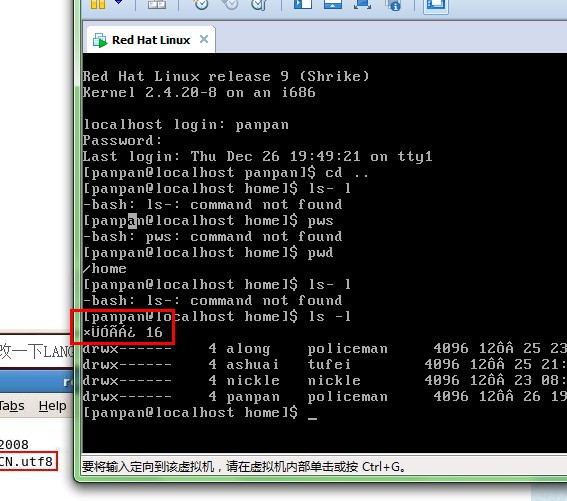The width and height of the screenshot is (567, 501).
Task: Click the '/home' output line
Action: pos(105,268)
